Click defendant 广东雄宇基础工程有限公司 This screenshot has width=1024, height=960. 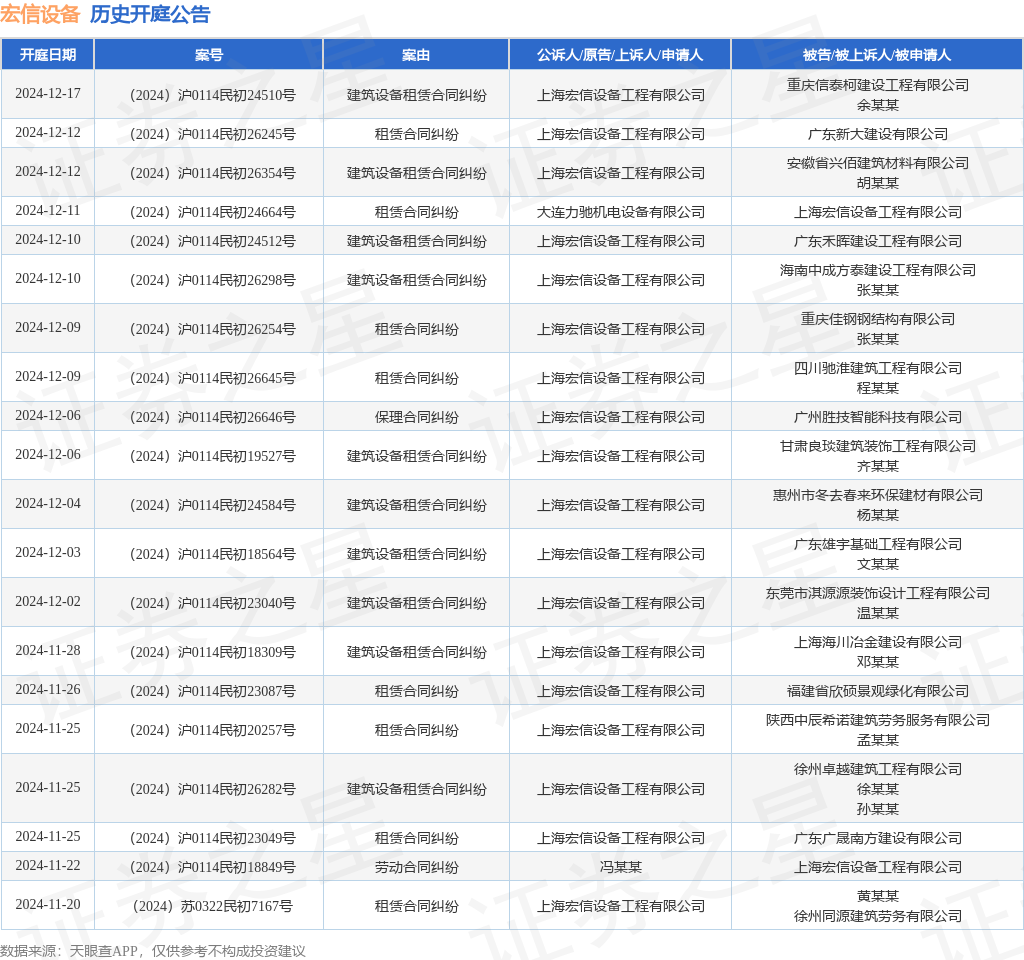point(878,544)
